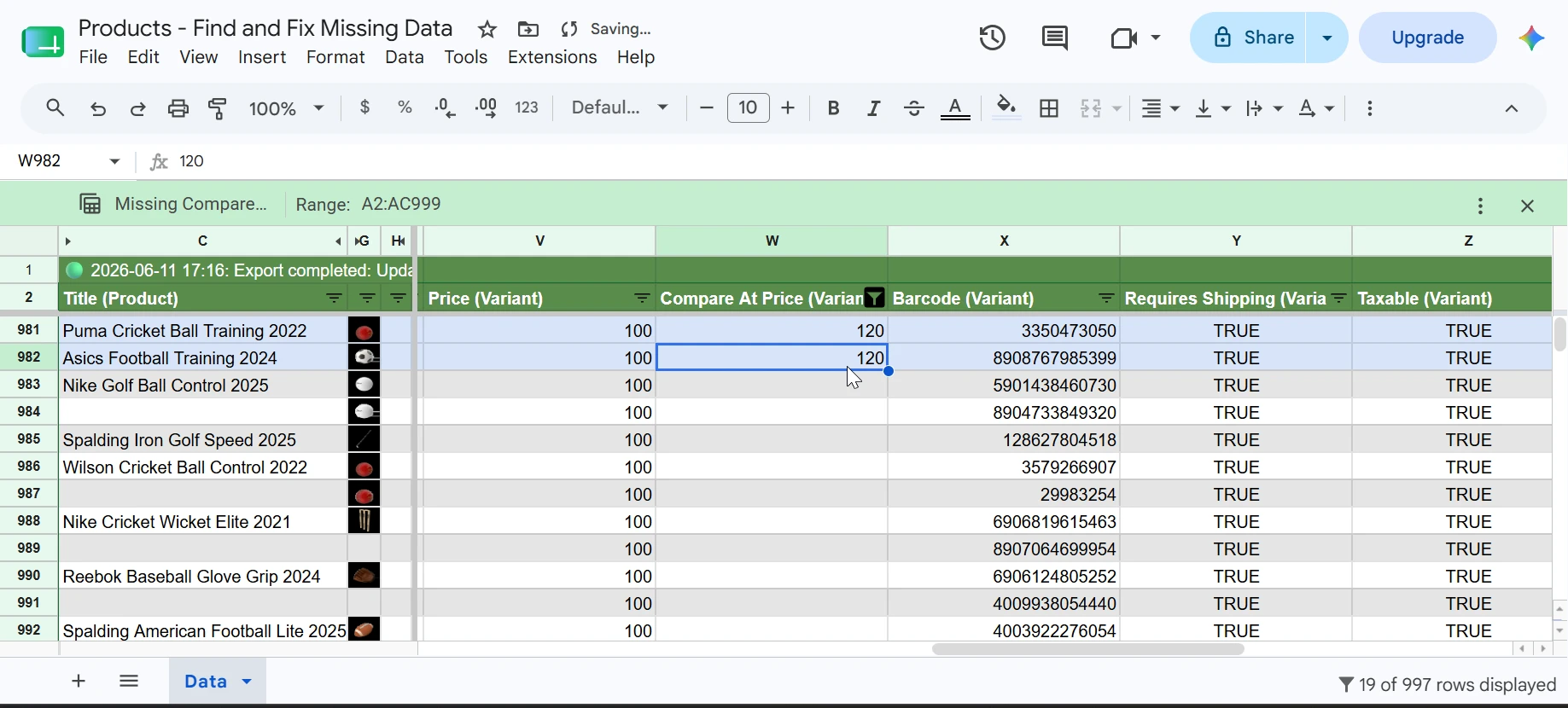Open the Data menu
The width and height of the screenshot is (1568, 708).
[x=405, y=57]
